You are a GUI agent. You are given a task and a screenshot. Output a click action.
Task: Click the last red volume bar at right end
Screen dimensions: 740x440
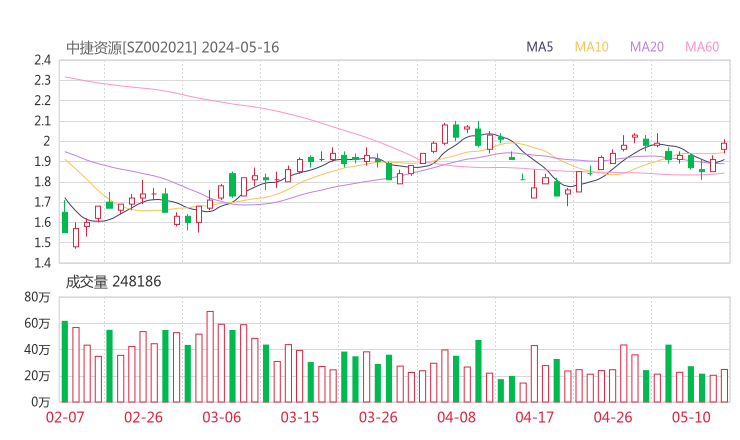[x=724, y=386]
